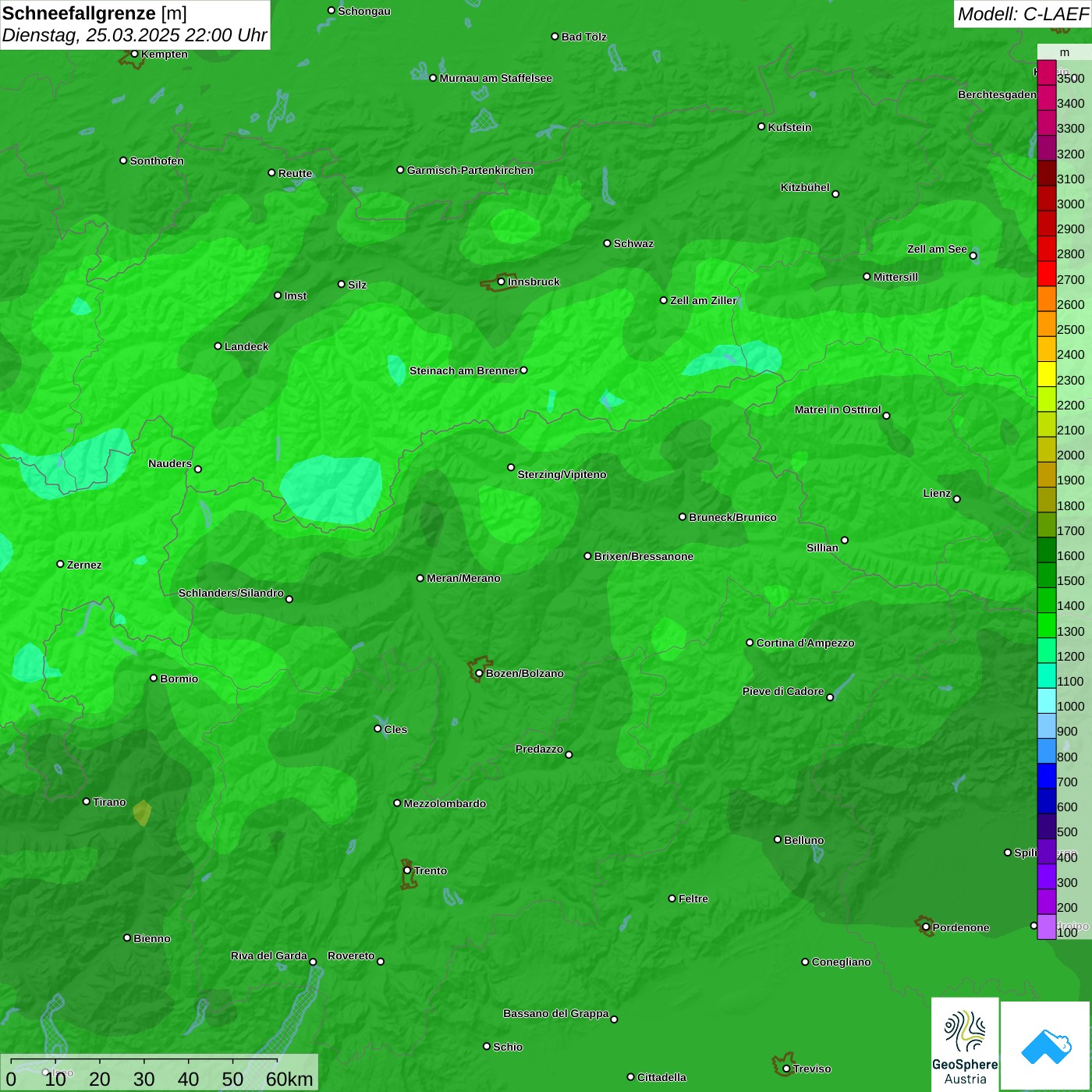This screenshot has width=1092, height=1092.
Task: Click the 700 m blue legend color
Action: (1046, 775)
